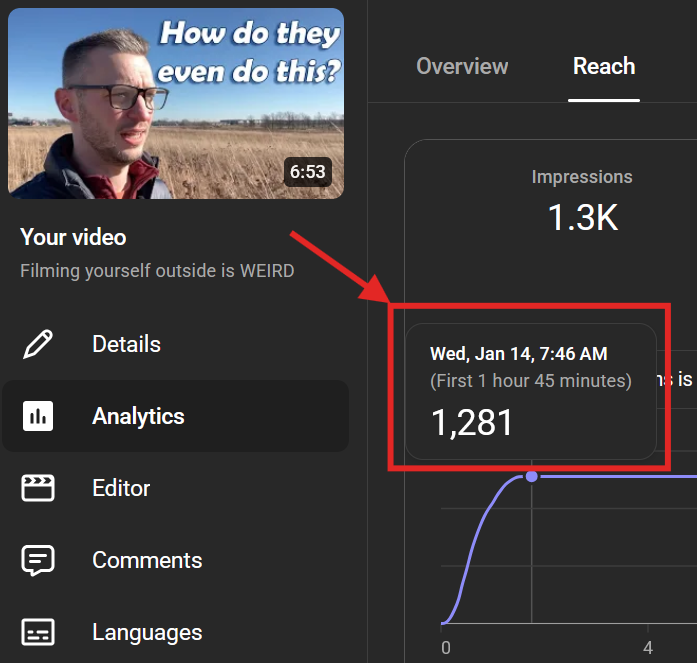Click the 6:53 duration badge
697x663 pixels.
point(308,172)
